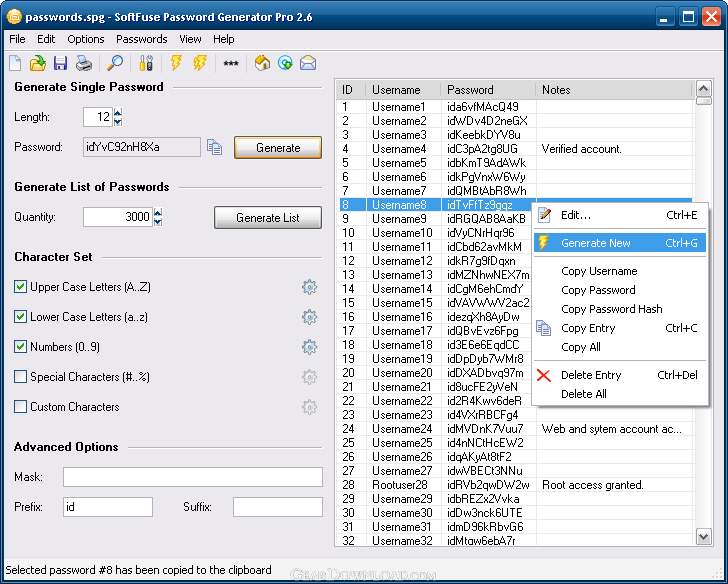The height and width of the screenshot is (584, 728).
Task: Copy generated password with the copy icon
Action: pos(214,147)
